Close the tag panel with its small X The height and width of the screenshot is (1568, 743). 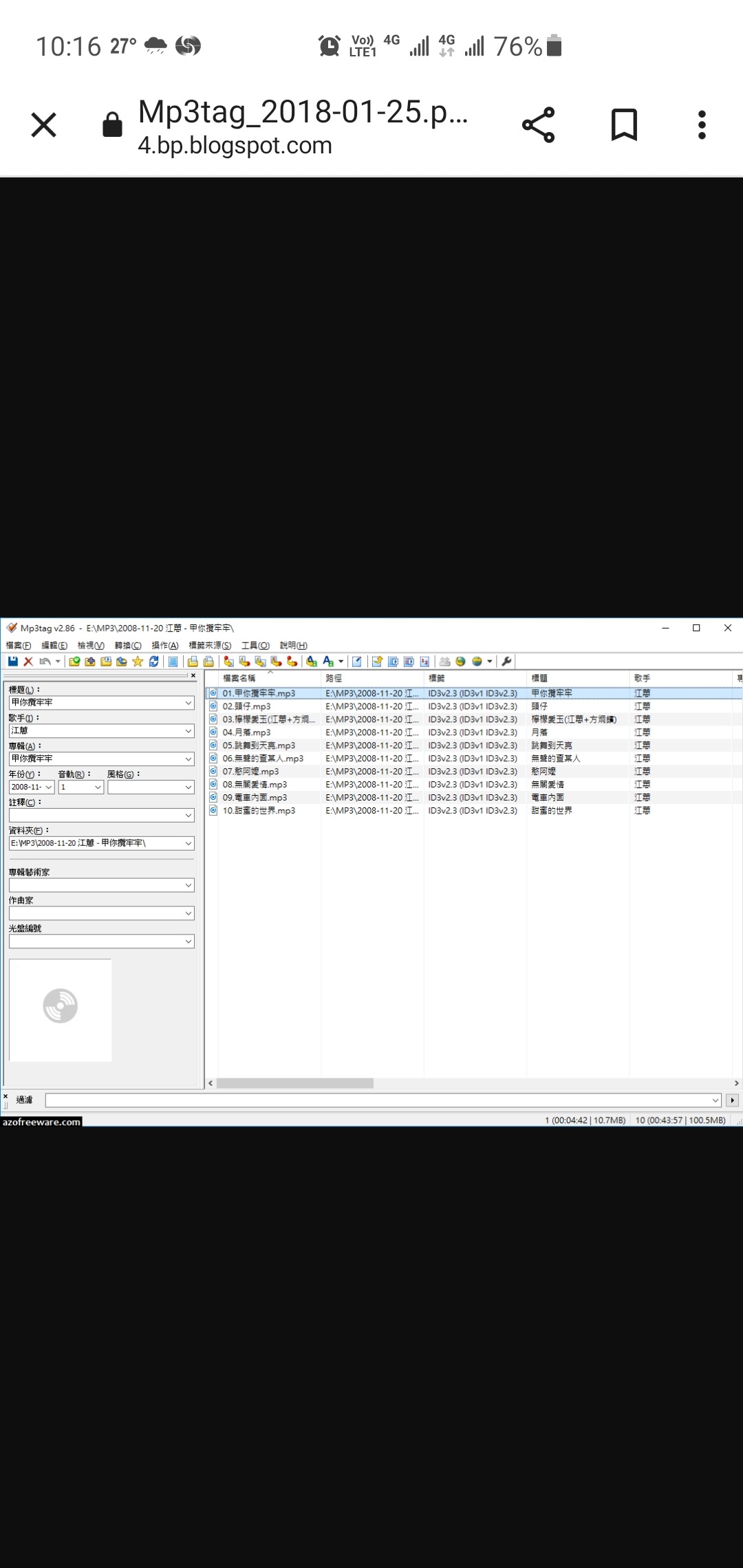pyautogui.click(x=193, y=675)
